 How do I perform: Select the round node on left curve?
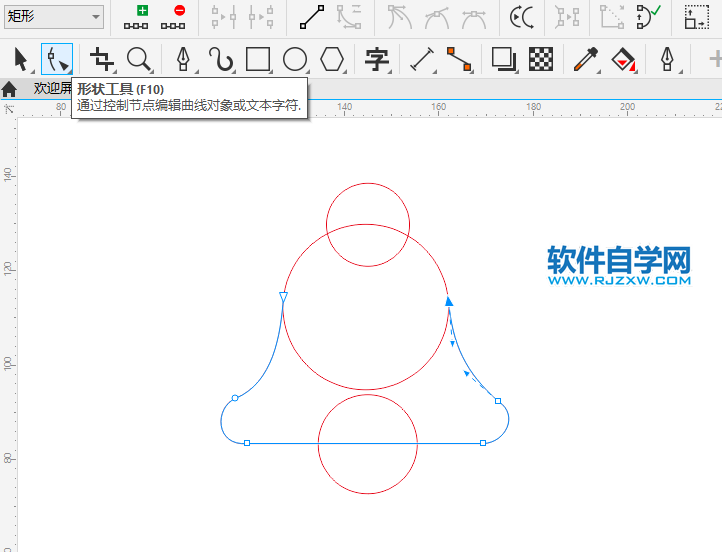tap(235, 398)
